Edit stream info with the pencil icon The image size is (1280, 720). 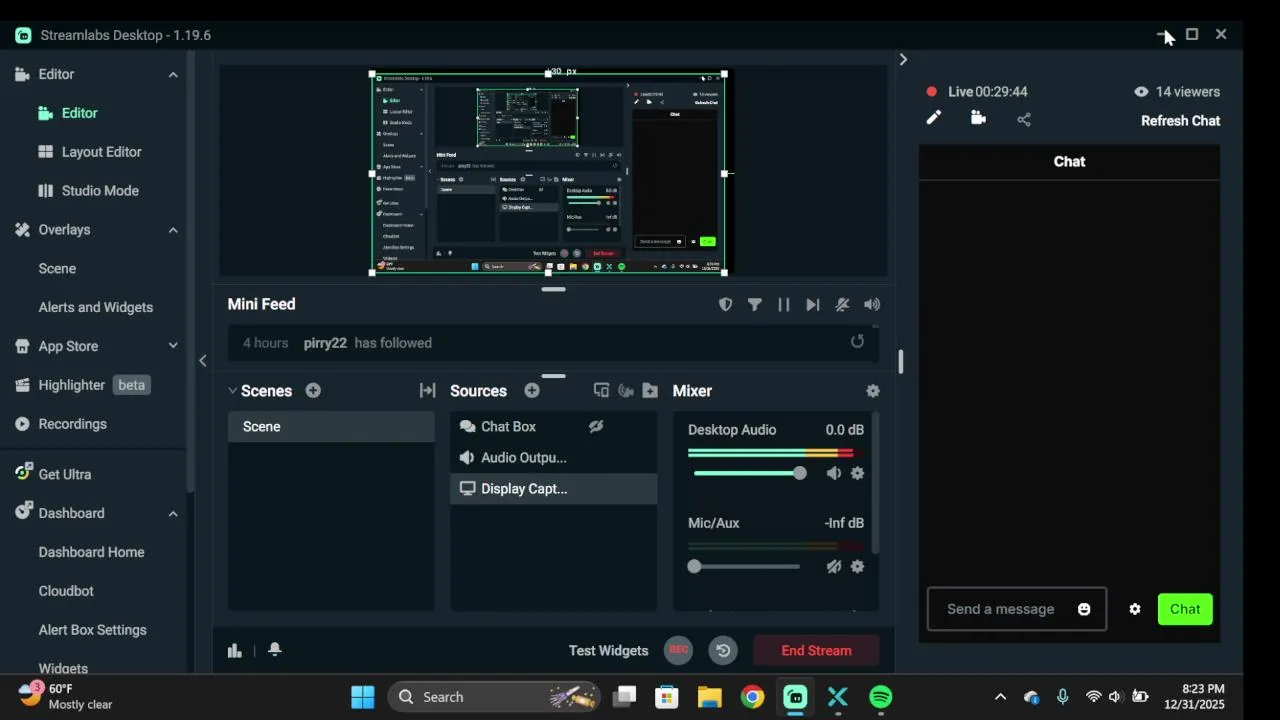[933, 118]
